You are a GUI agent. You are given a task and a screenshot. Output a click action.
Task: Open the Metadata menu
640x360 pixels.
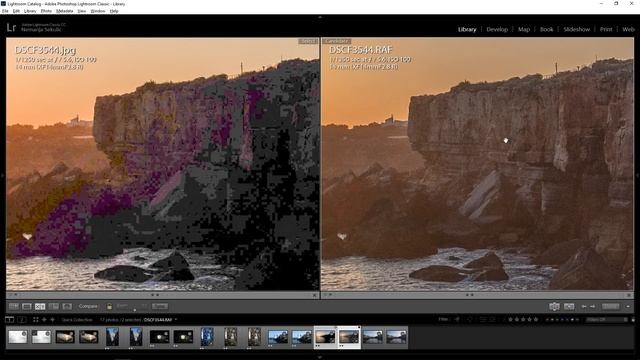[x=64, y=11]
